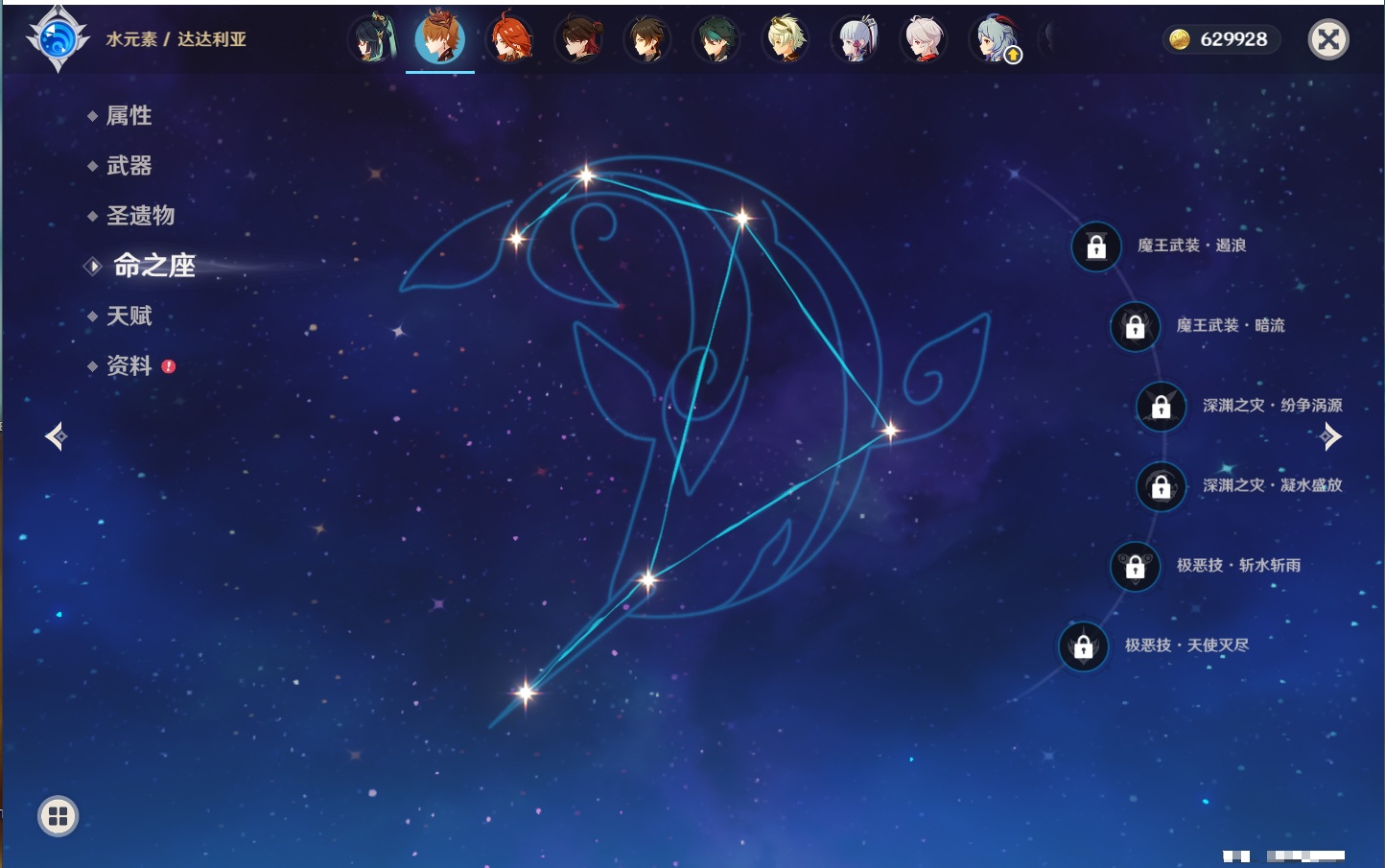Viewport: 1385px width, 868px height.
Task: Select the highlighted Tartaglia avatar
Action: 440,38
